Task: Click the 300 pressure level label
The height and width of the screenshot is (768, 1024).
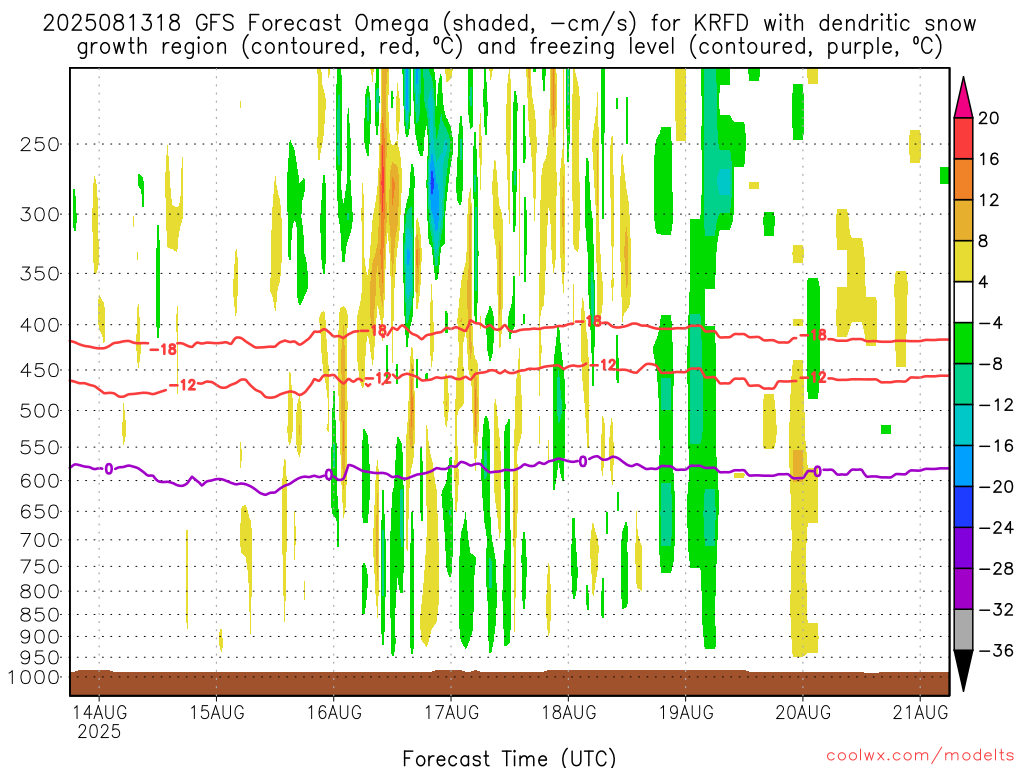Action: (x=40, y=214)
